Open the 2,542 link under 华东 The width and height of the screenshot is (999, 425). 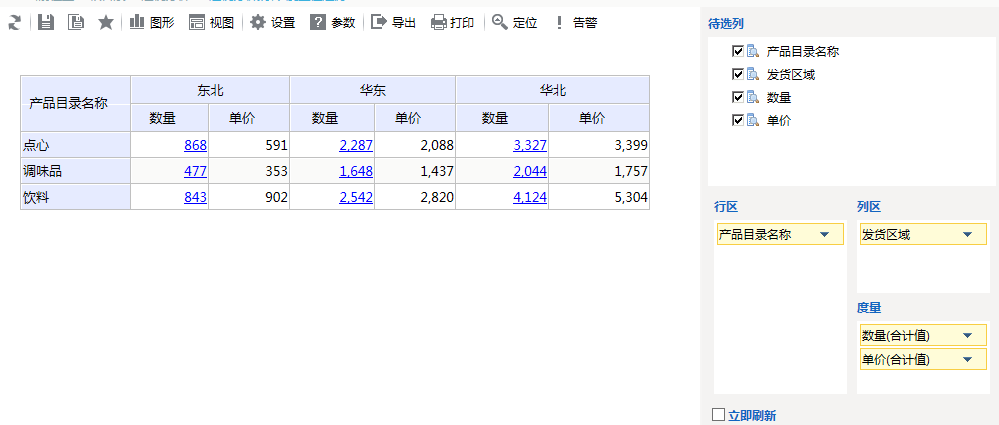tap(356, 198)
